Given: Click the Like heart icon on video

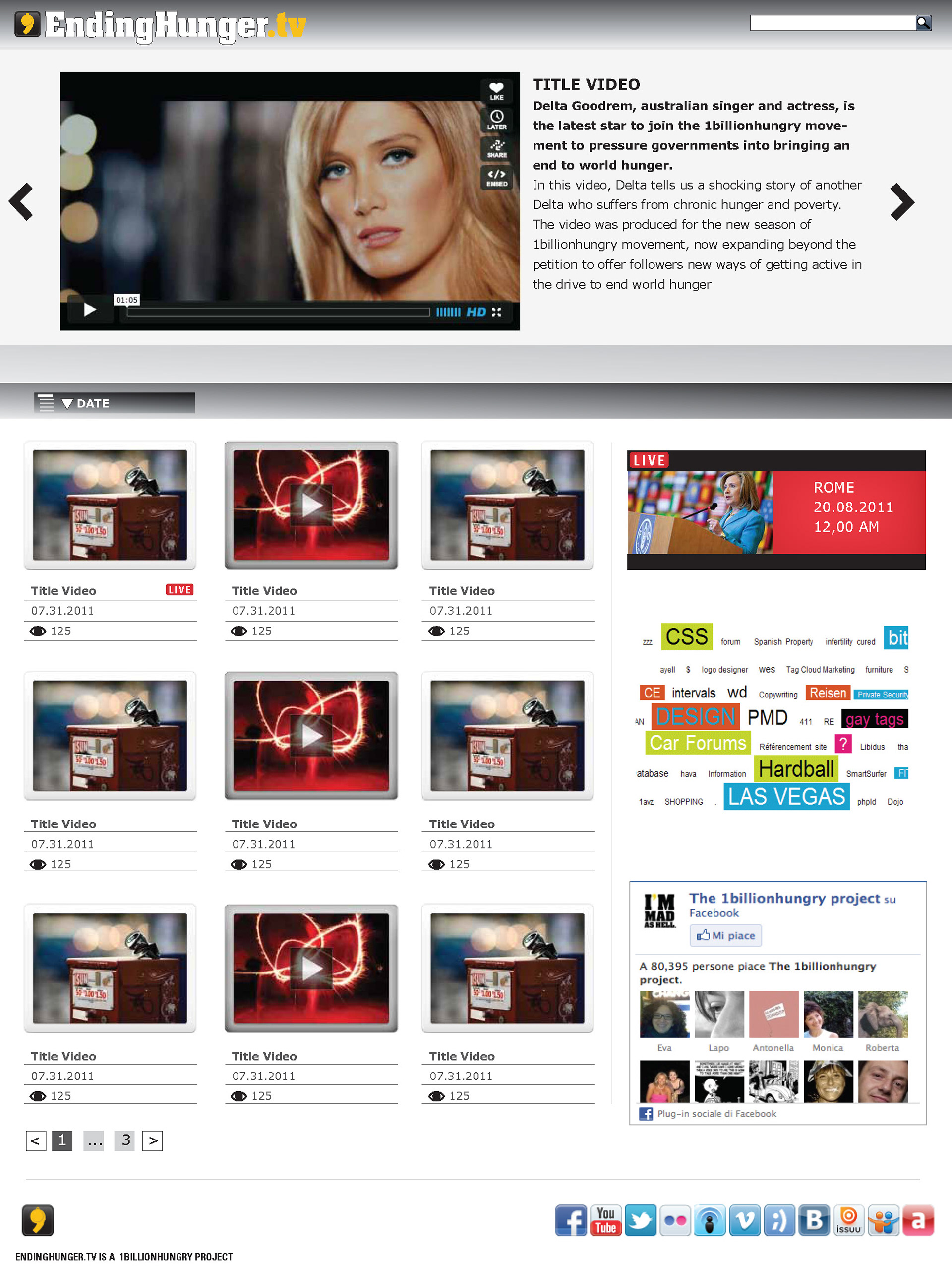Looking at the screenshot, I should (x=496, y=90).
